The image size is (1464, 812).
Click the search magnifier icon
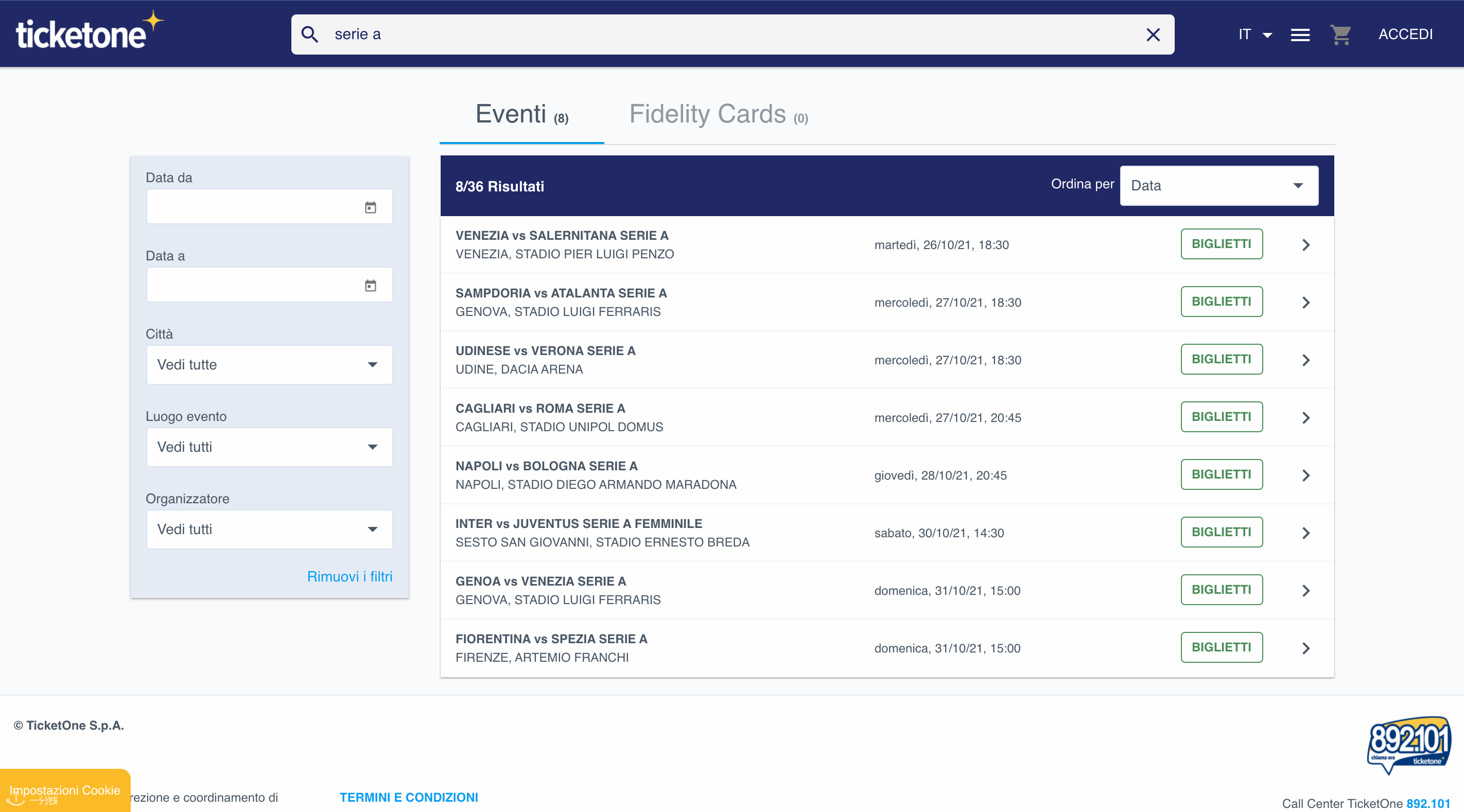coord(310,34)
